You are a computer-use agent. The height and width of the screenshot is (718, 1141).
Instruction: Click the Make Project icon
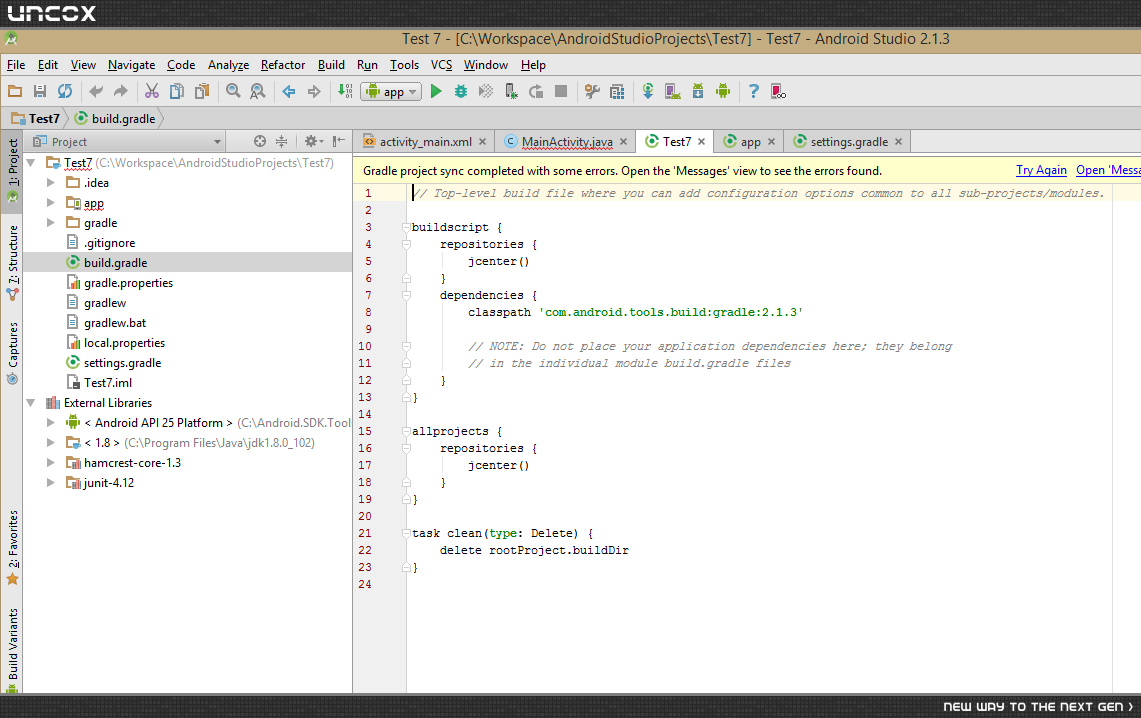345,92
